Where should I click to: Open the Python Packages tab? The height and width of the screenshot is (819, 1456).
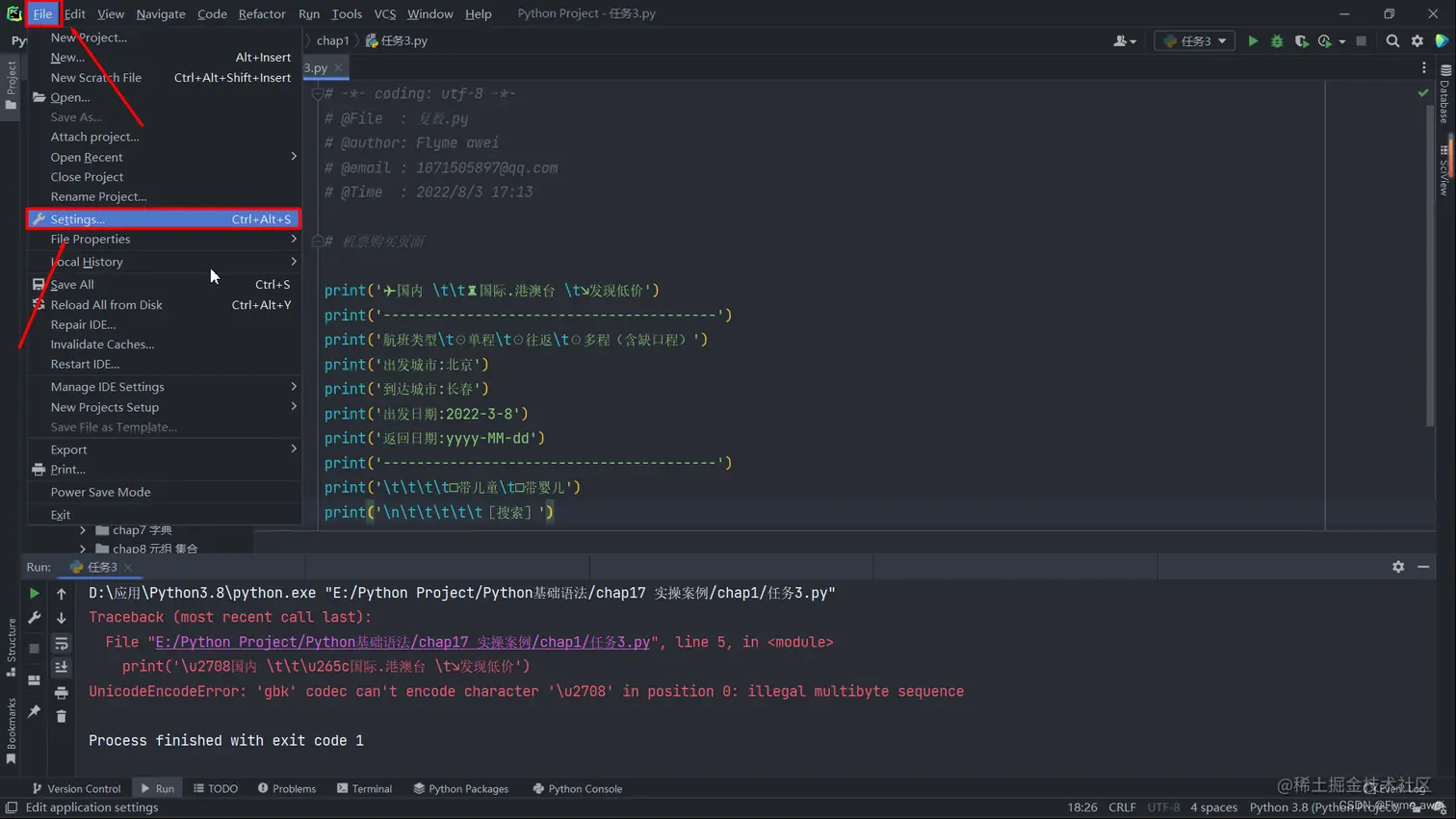[461, 788]
